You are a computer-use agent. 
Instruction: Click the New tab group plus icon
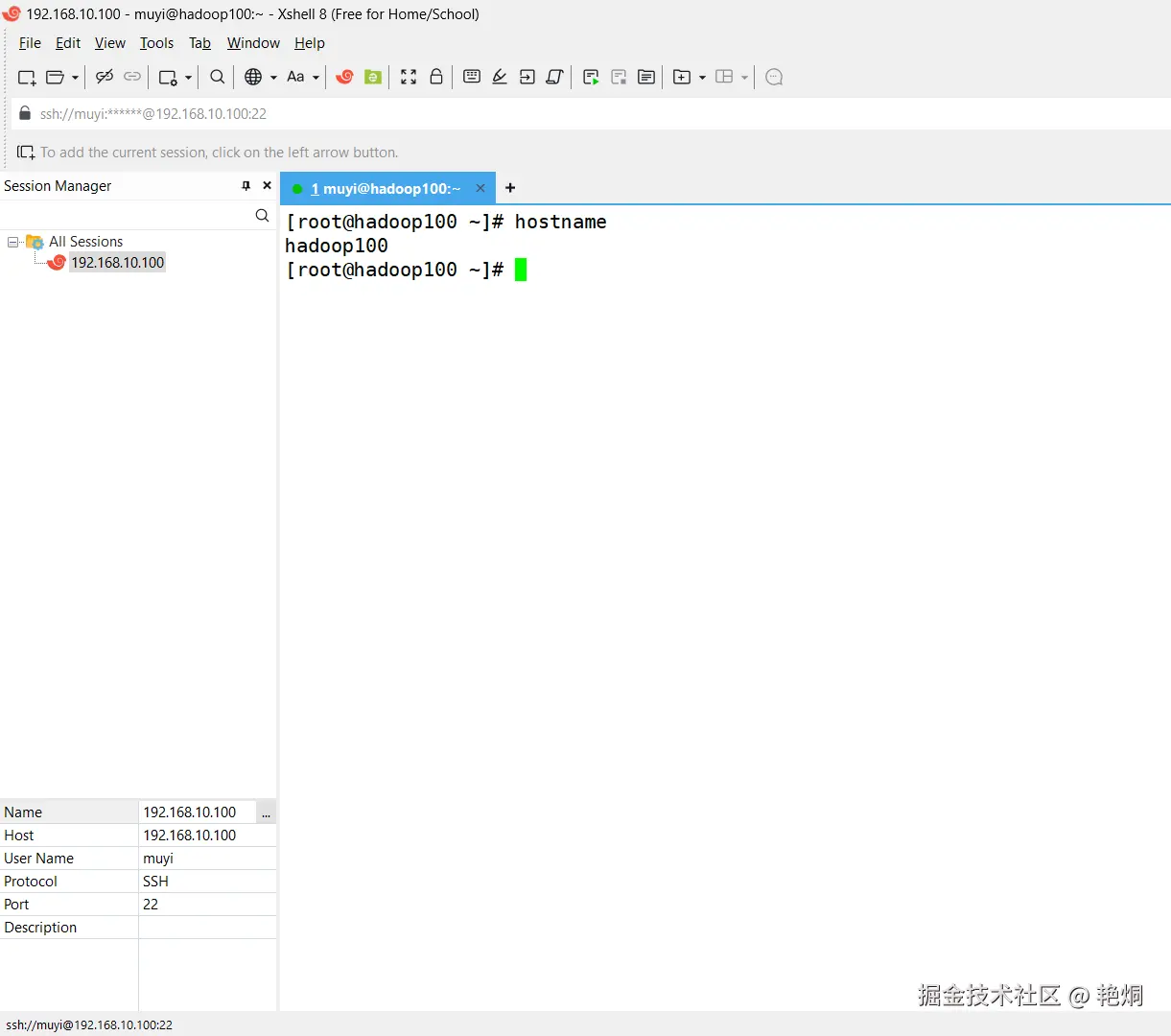tap(682, 77)
